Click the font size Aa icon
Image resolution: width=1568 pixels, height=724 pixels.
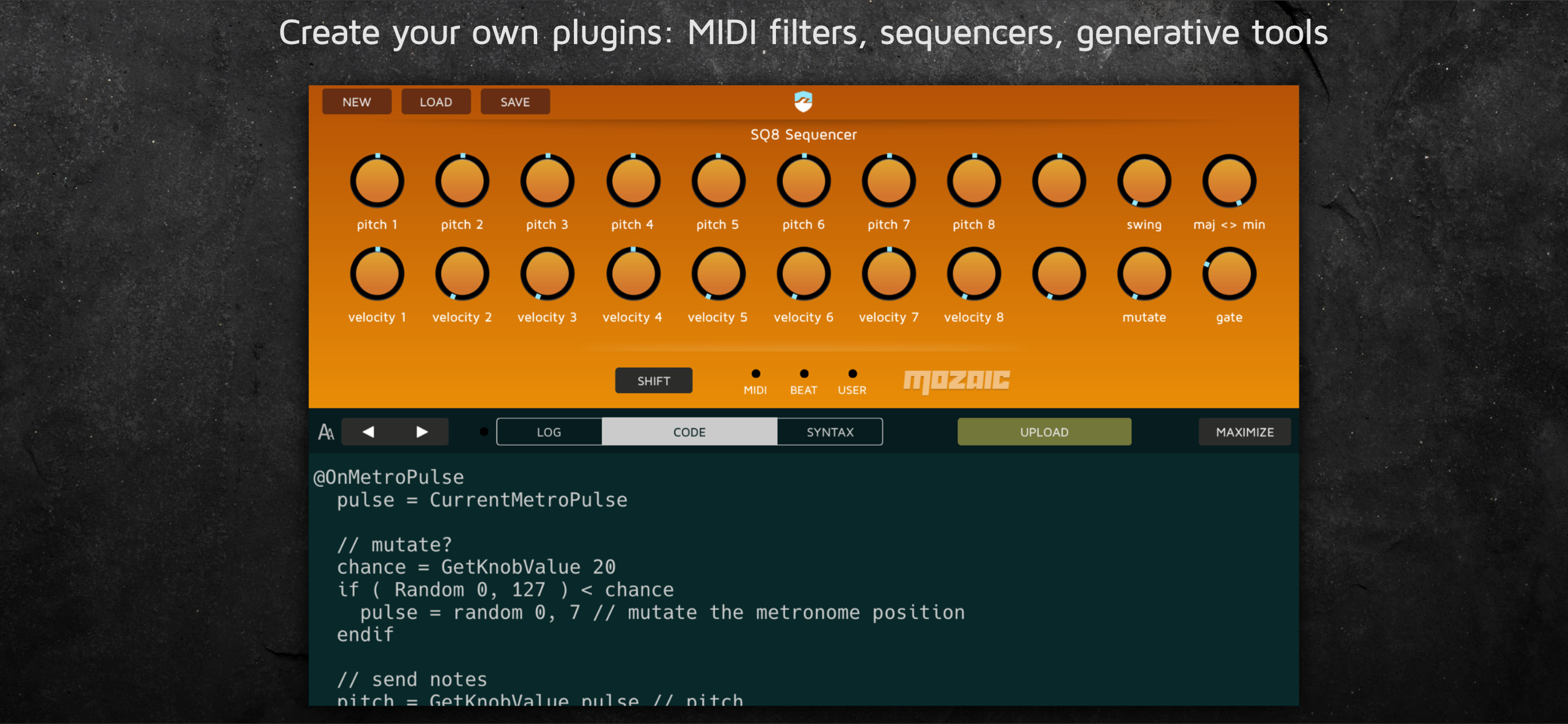point(325,432)
